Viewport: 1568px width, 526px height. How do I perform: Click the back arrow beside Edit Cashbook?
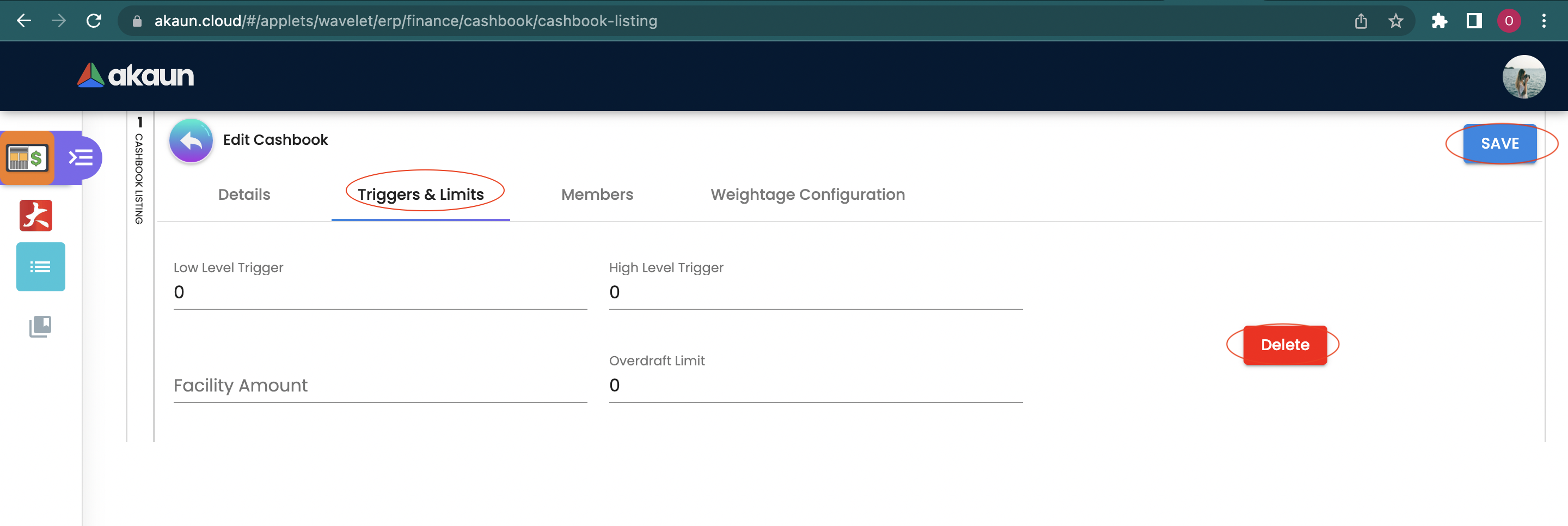pyautogui.click(x=191, y=141)
